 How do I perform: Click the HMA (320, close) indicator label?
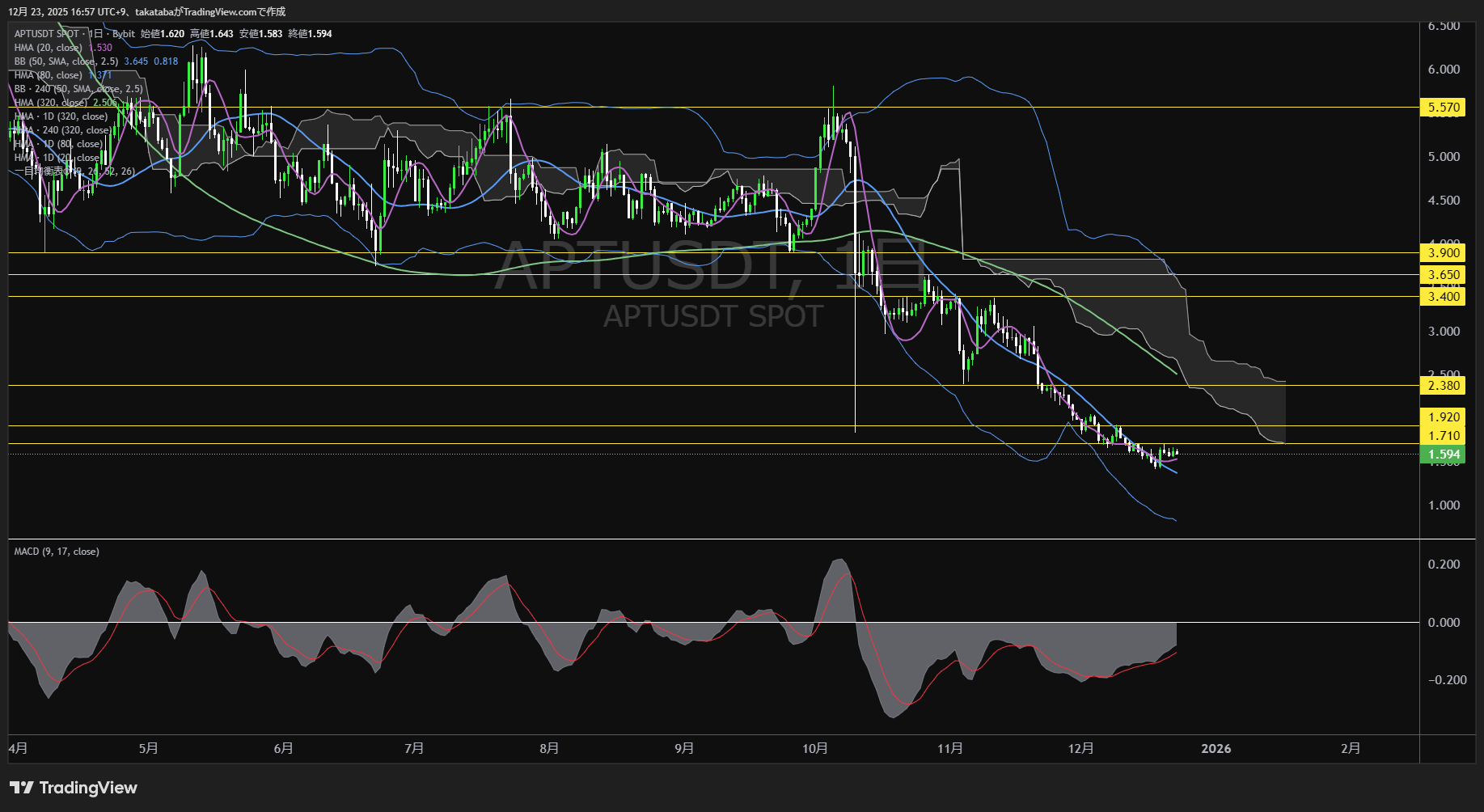tap(50, 103)
